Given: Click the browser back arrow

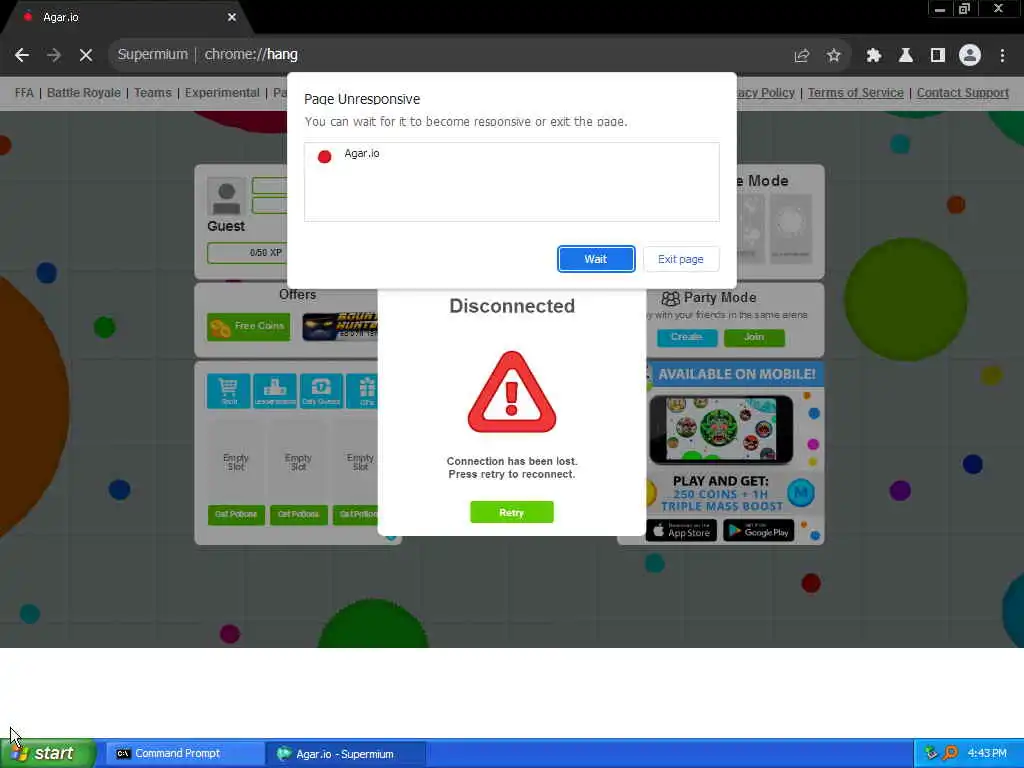Looking at the screenshot, I should coord(22,55).
